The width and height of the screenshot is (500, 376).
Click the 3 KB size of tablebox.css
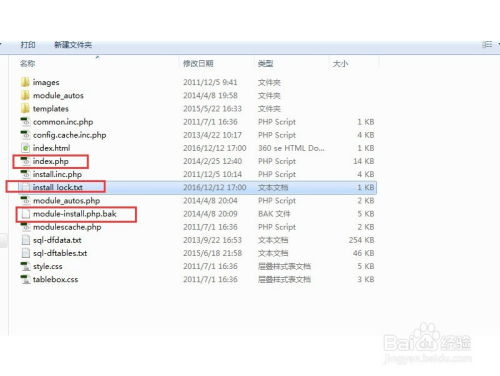366,279
